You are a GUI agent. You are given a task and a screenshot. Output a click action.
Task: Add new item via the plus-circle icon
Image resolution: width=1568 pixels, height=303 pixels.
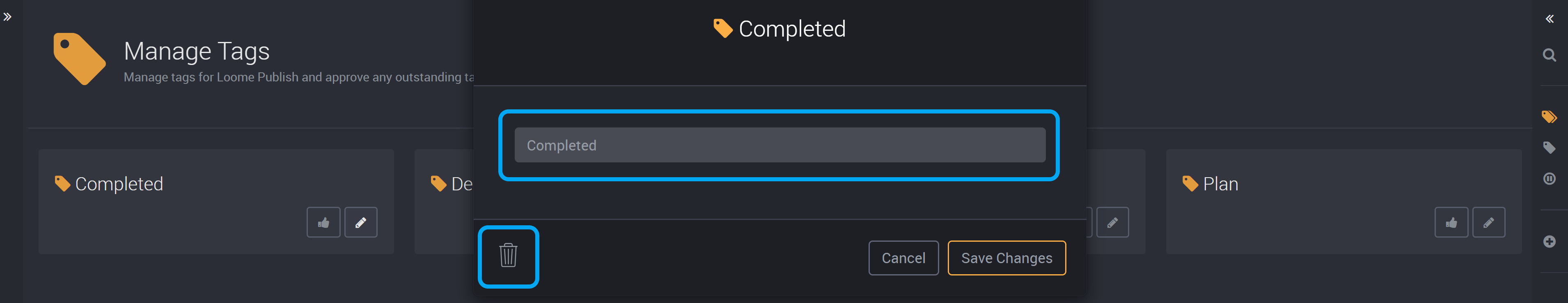(x=1549, y=241)
